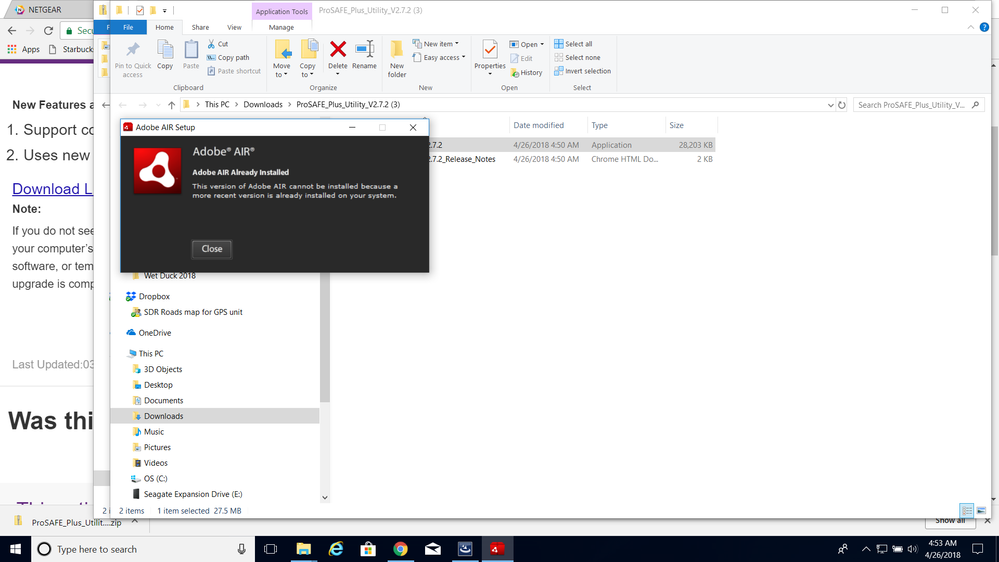
Task: Open Mail app from taskbar
Action: [433, 549]
